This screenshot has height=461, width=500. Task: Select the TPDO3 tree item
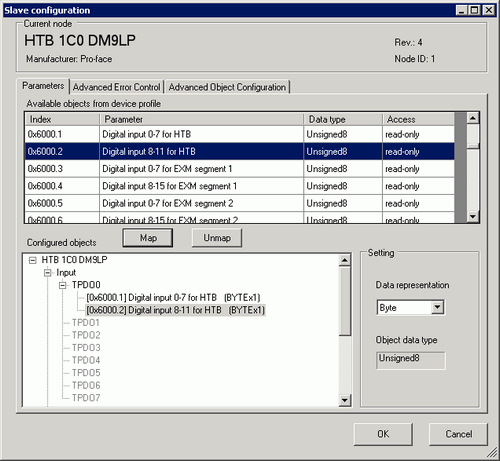click(x=86, y=348)
